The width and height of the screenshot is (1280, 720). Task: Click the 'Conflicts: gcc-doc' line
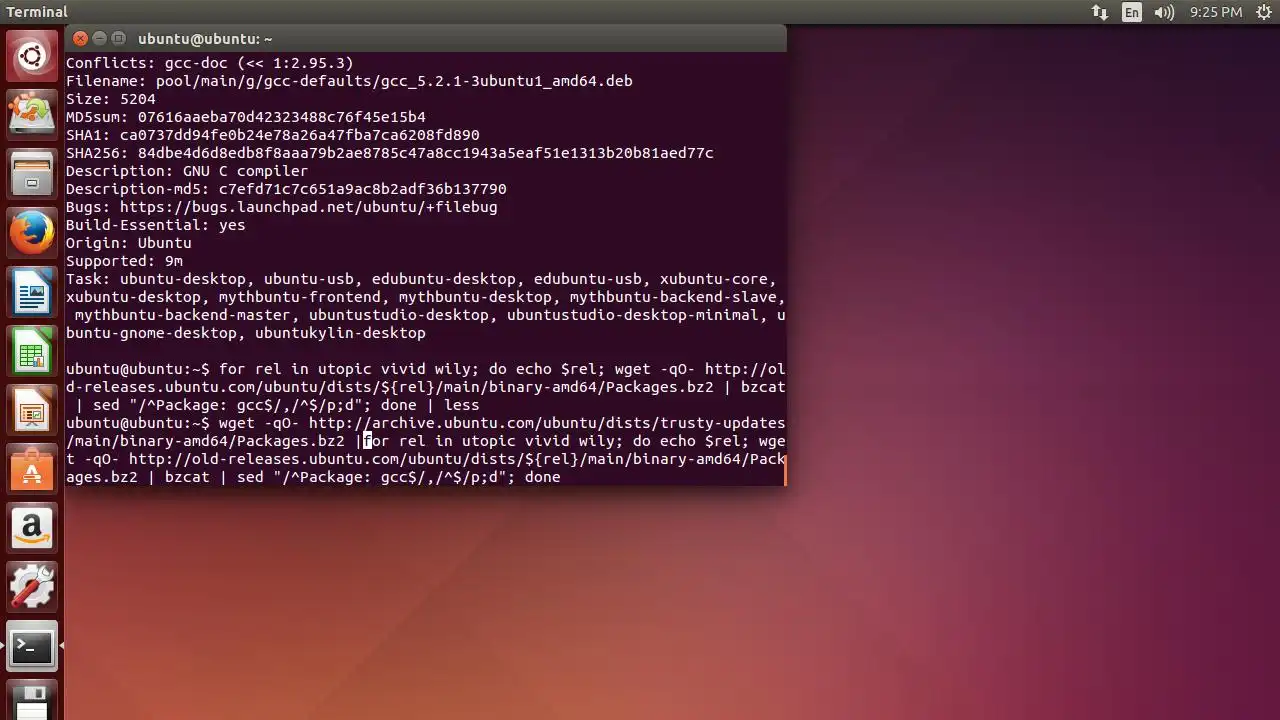[x=210, y=63]
